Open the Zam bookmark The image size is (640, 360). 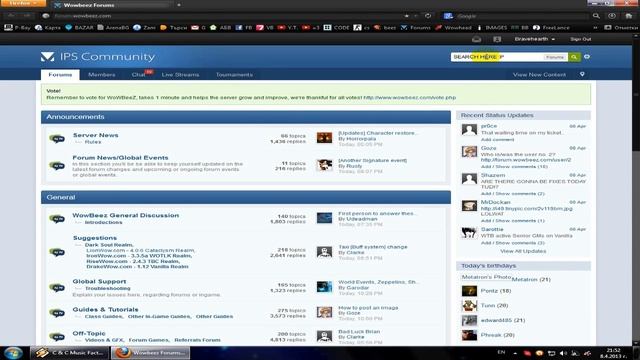click(x=144, y=27)
